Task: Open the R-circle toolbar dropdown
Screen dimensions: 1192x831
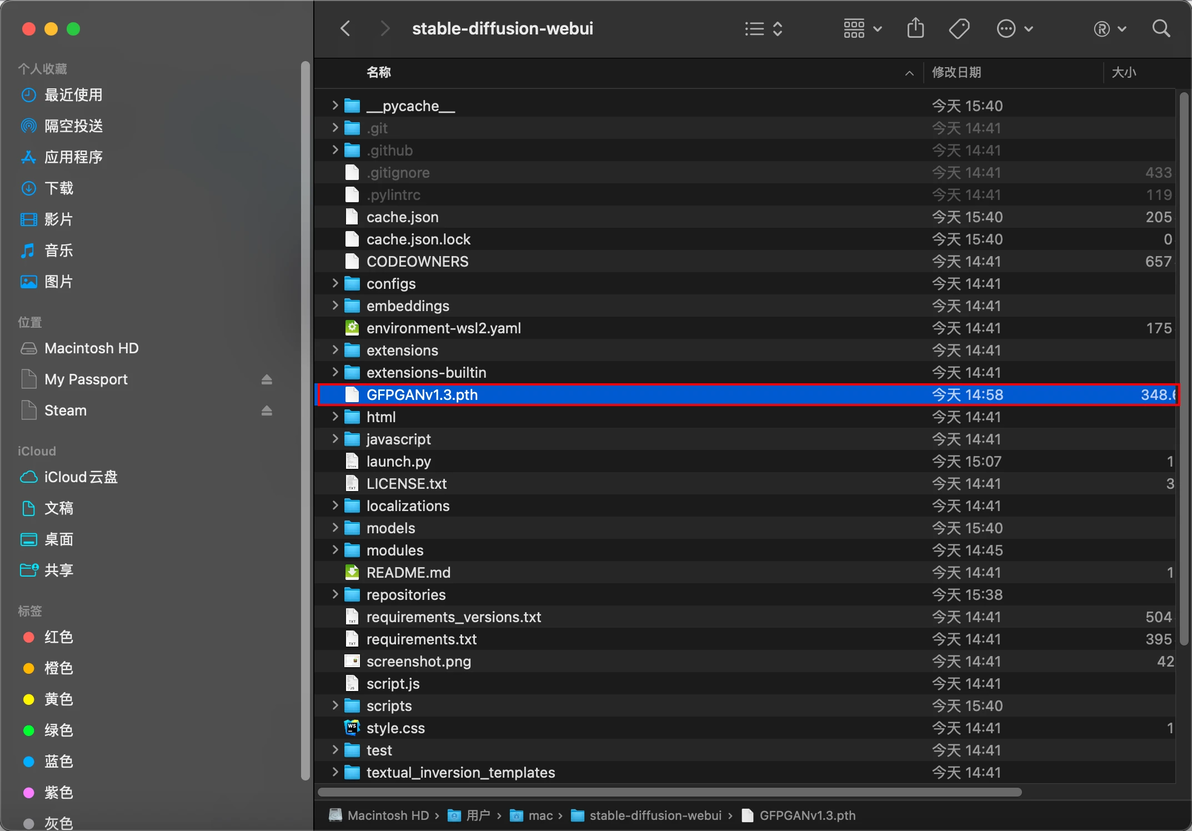Action: [1109, 29]
